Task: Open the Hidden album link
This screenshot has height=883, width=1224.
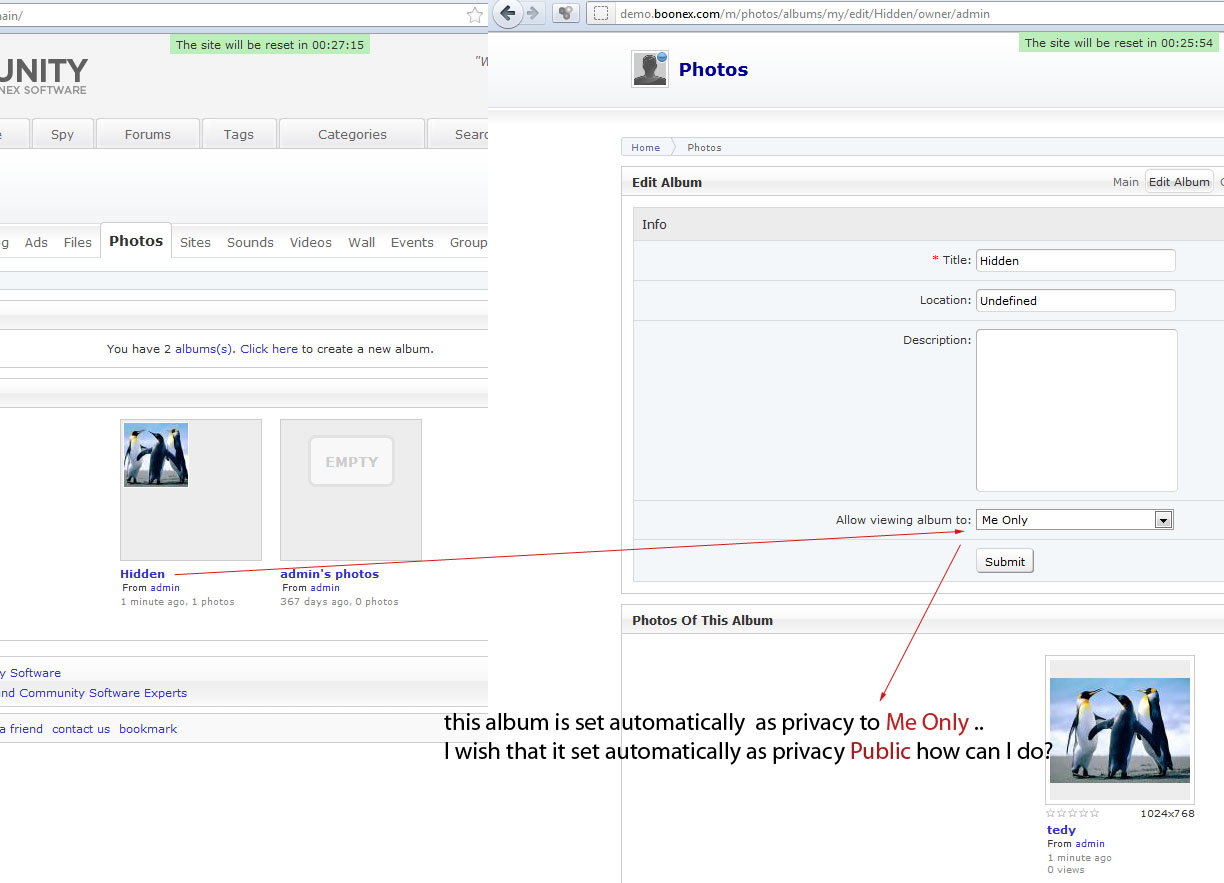Action: pyautogui.click(x=142, y=574)
